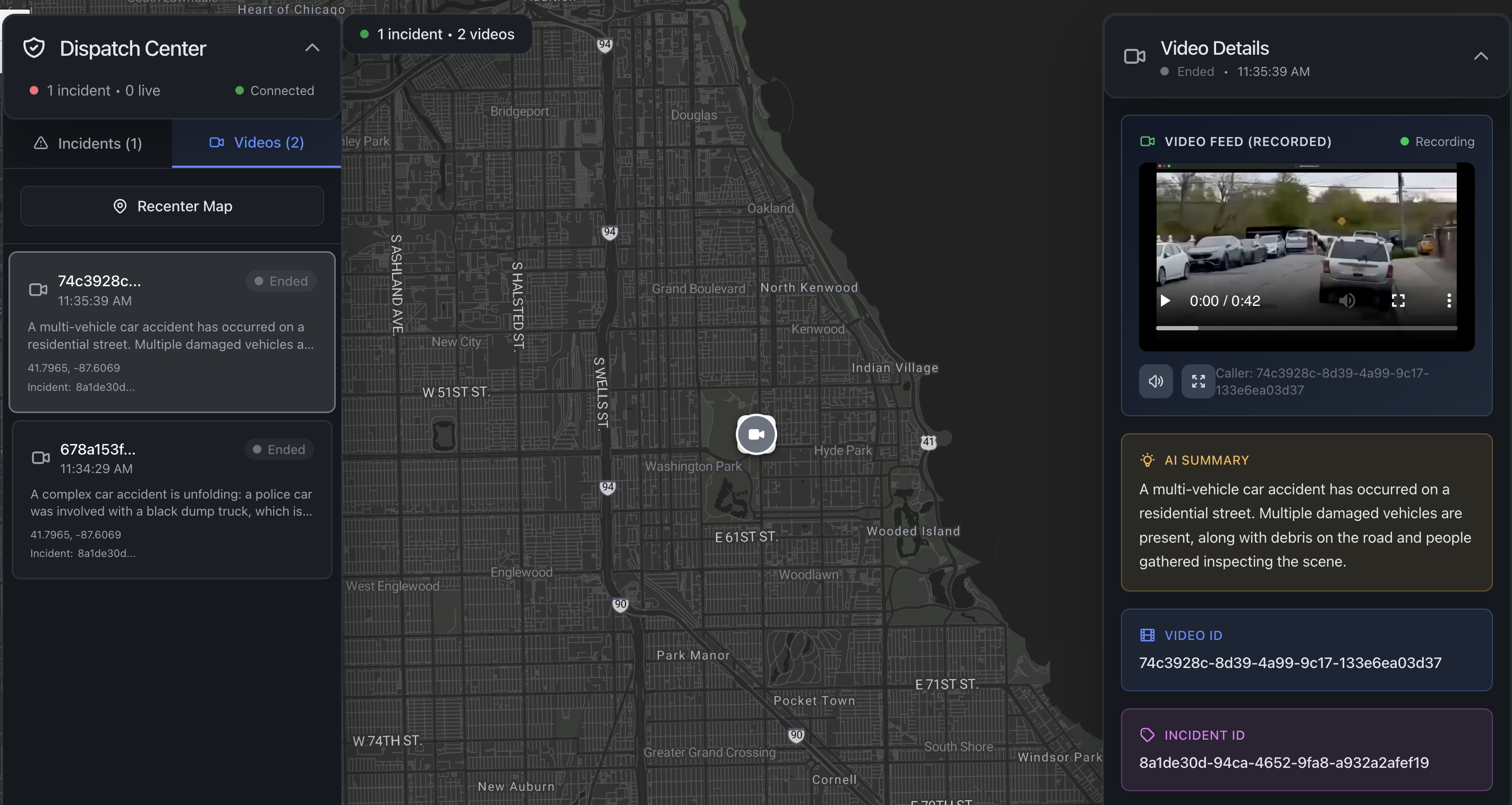Toggle the speaker button below the video
The image size is (1512, 805).
(x=1156, y=381)
